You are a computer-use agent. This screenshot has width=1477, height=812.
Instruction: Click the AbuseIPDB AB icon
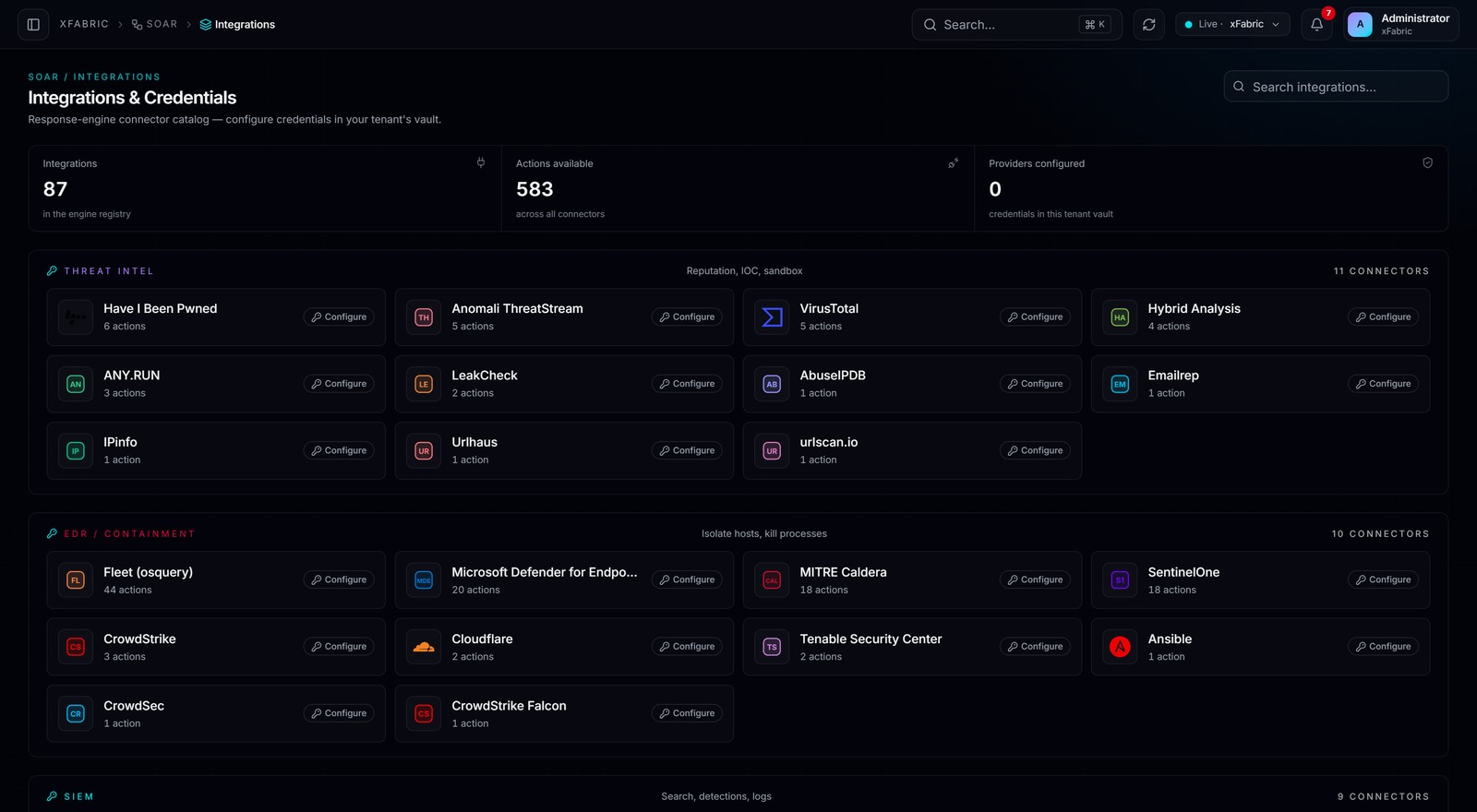point(772,384)
